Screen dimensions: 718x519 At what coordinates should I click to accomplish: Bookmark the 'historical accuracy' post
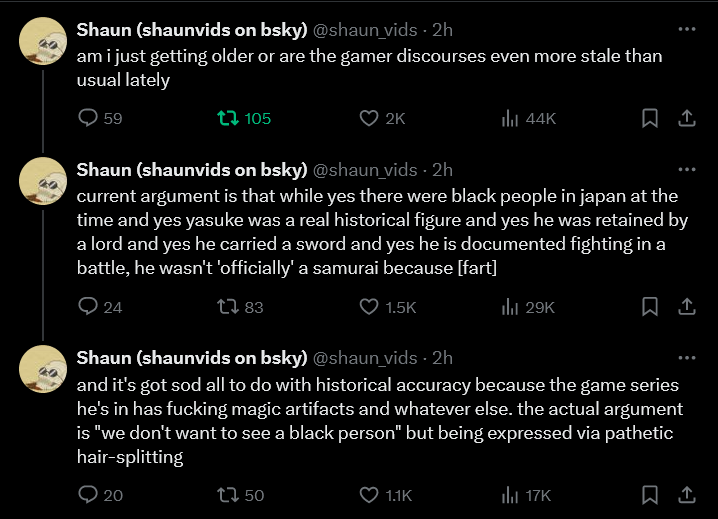pos(649,494)
